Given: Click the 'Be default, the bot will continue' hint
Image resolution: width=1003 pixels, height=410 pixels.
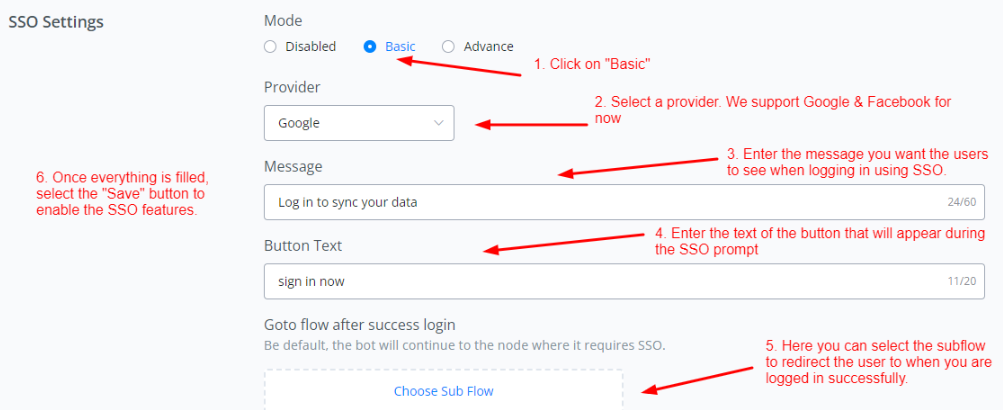Looking at the screenshot, I should (464, 346).
